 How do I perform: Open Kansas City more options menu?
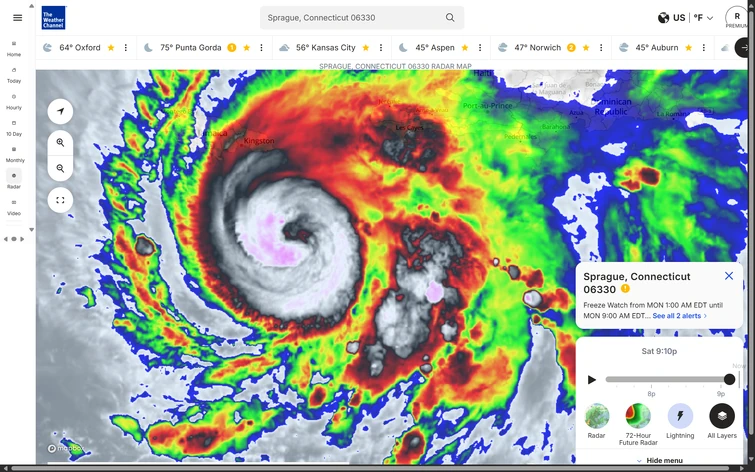tap(381, 47)
